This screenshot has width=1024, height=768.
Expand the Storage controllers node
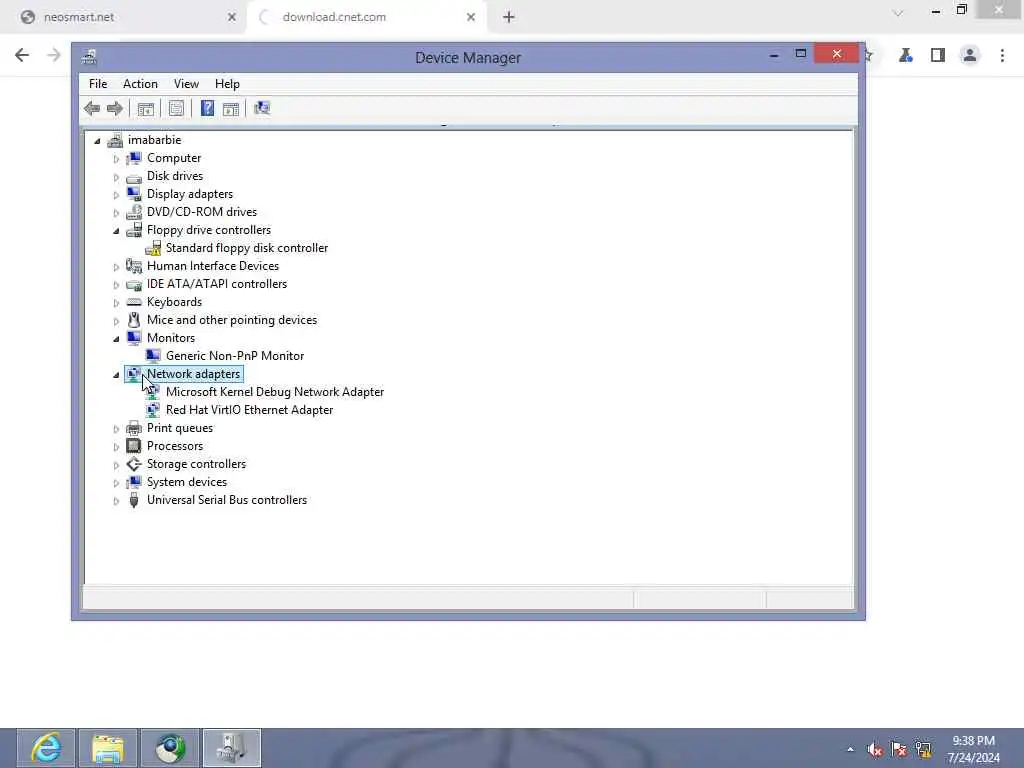click(x=116, y=465)
